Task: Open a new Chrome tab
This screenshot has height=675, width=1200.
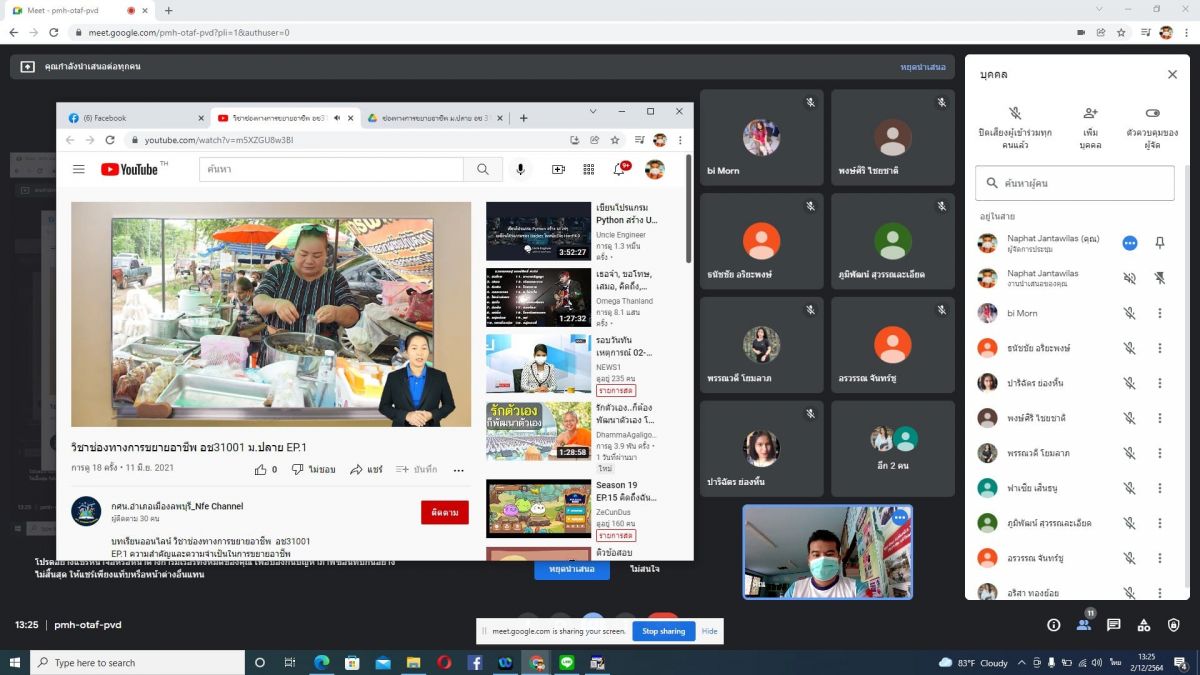Action: coord(168,10)
